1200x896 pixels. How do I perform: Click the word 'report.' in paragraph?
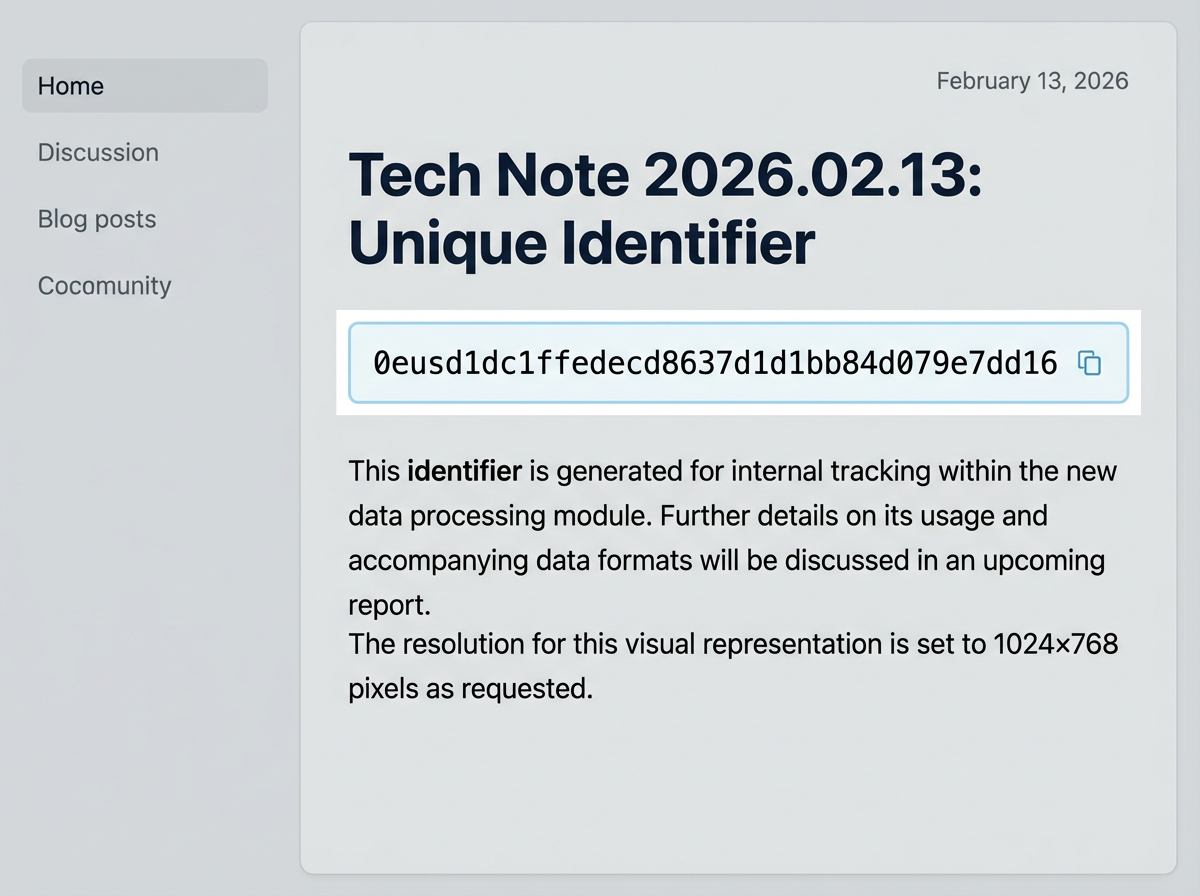pos(389,606)
